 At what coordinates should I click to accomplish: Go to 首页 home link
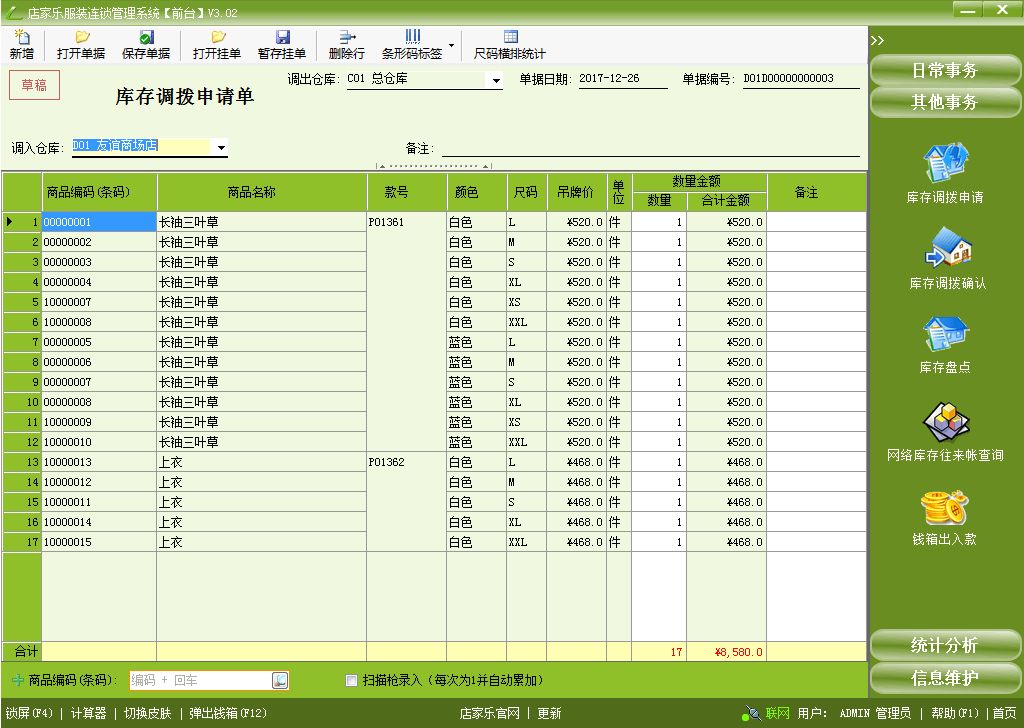[x=1004, y=713]
